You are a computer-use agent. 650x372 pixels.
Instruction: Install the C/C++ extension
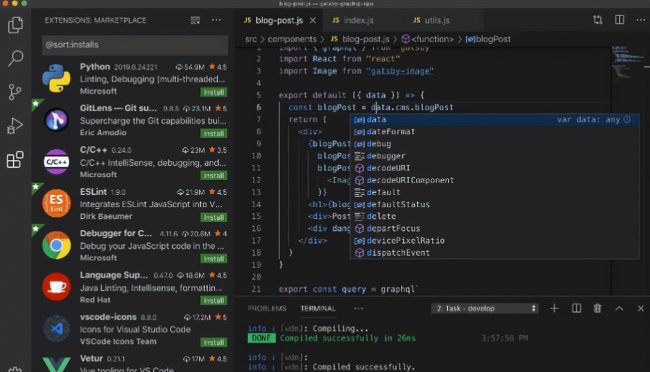click(214, 175)
